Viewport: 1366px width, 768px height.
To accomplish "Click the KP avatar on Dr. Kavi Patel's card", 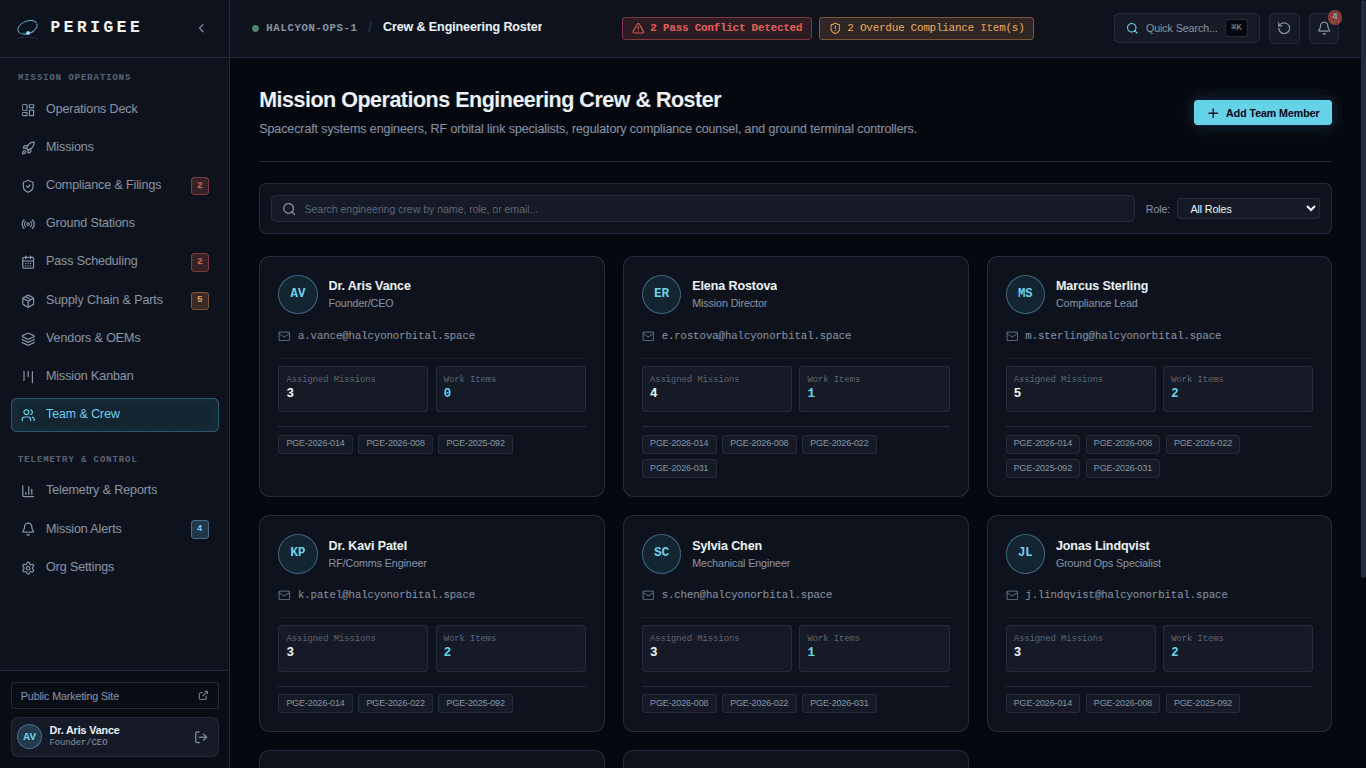I will click(x=298, y=553).
